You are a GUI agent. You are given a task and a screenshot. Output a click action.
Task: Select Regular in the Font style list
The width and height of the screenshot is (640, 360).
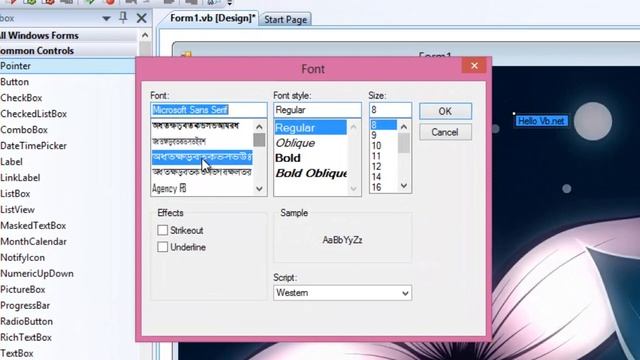311,128
